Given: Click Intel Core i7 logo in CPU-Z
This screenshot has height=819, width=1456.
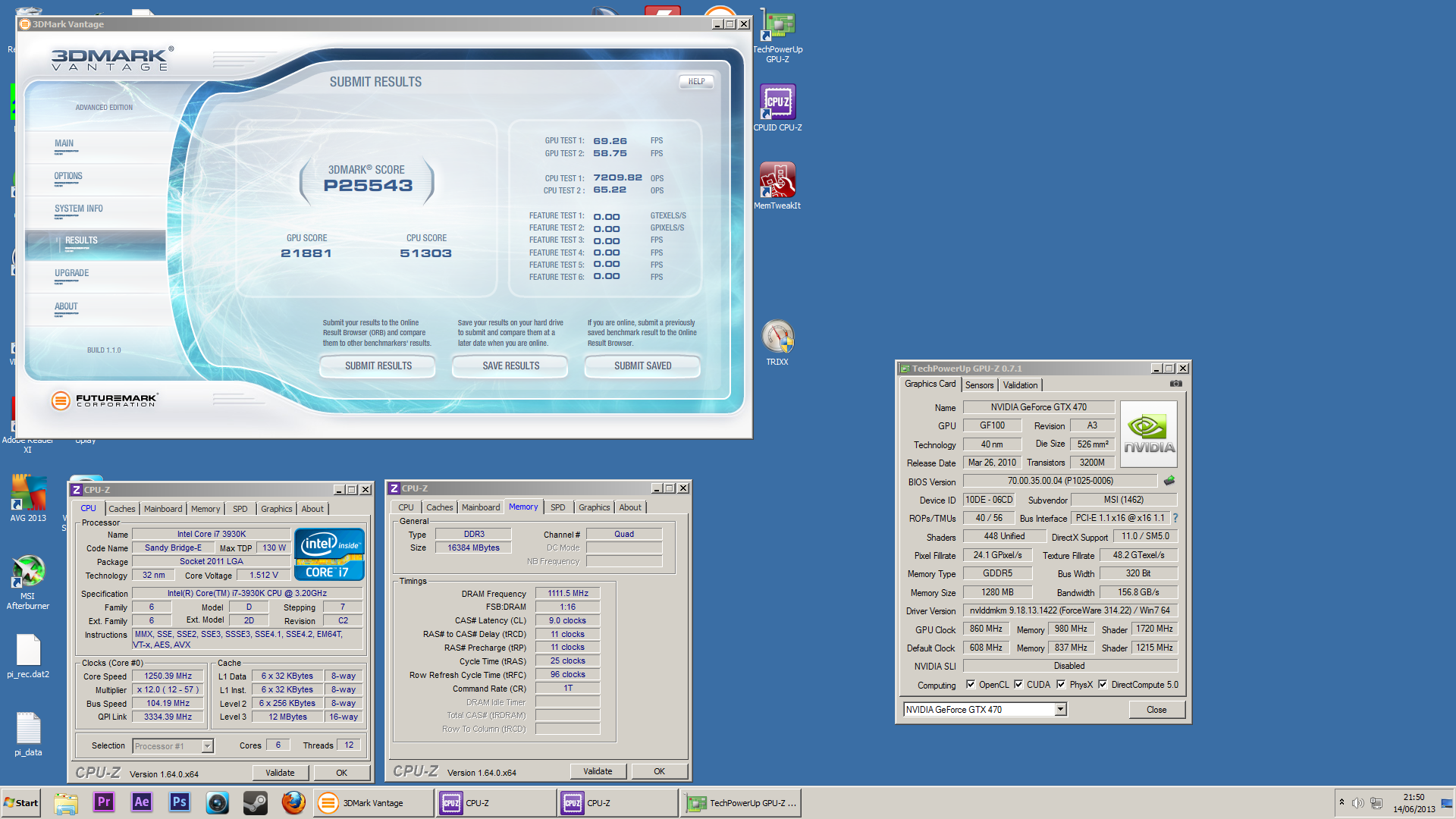Looking at the screenshot, I should click(329, 554).
